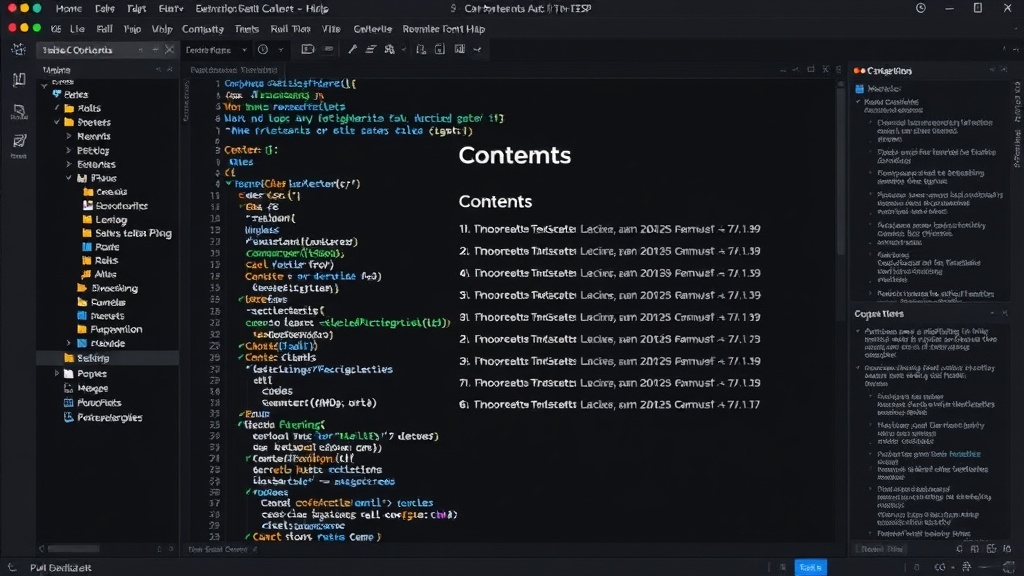Expand the 'rleoide' item arrow in the tree

point(69,343)
